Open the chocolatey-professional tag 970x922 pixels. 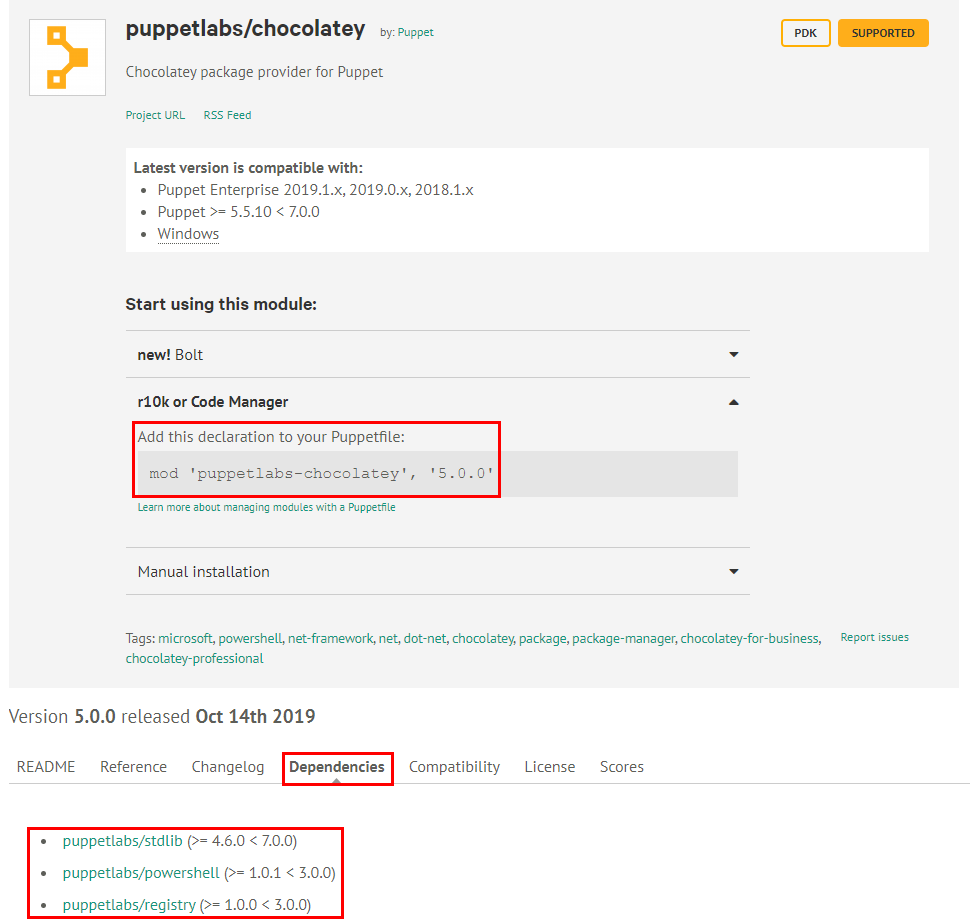pyautogui.click(x=194, y=658)
